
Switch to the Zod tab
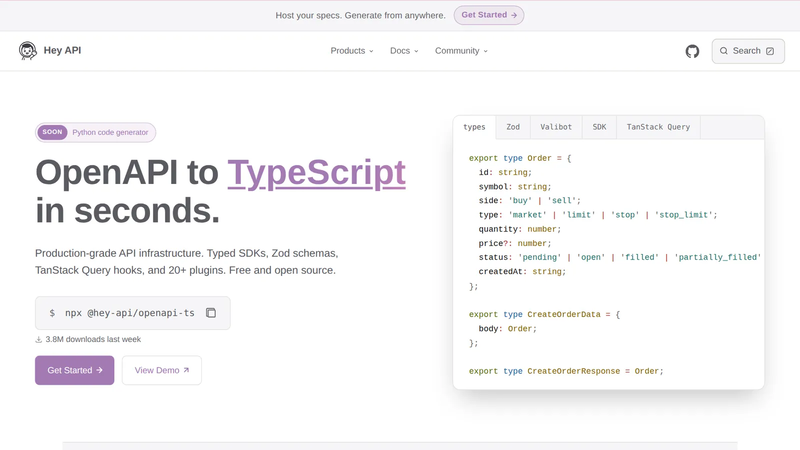coord(513,127)
